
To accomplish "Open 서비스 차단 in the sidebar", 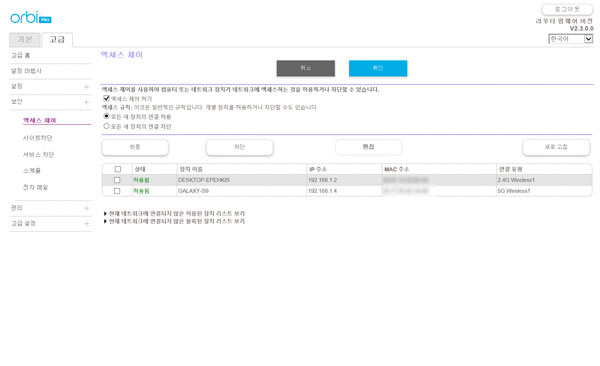I will tap(38, 155).
